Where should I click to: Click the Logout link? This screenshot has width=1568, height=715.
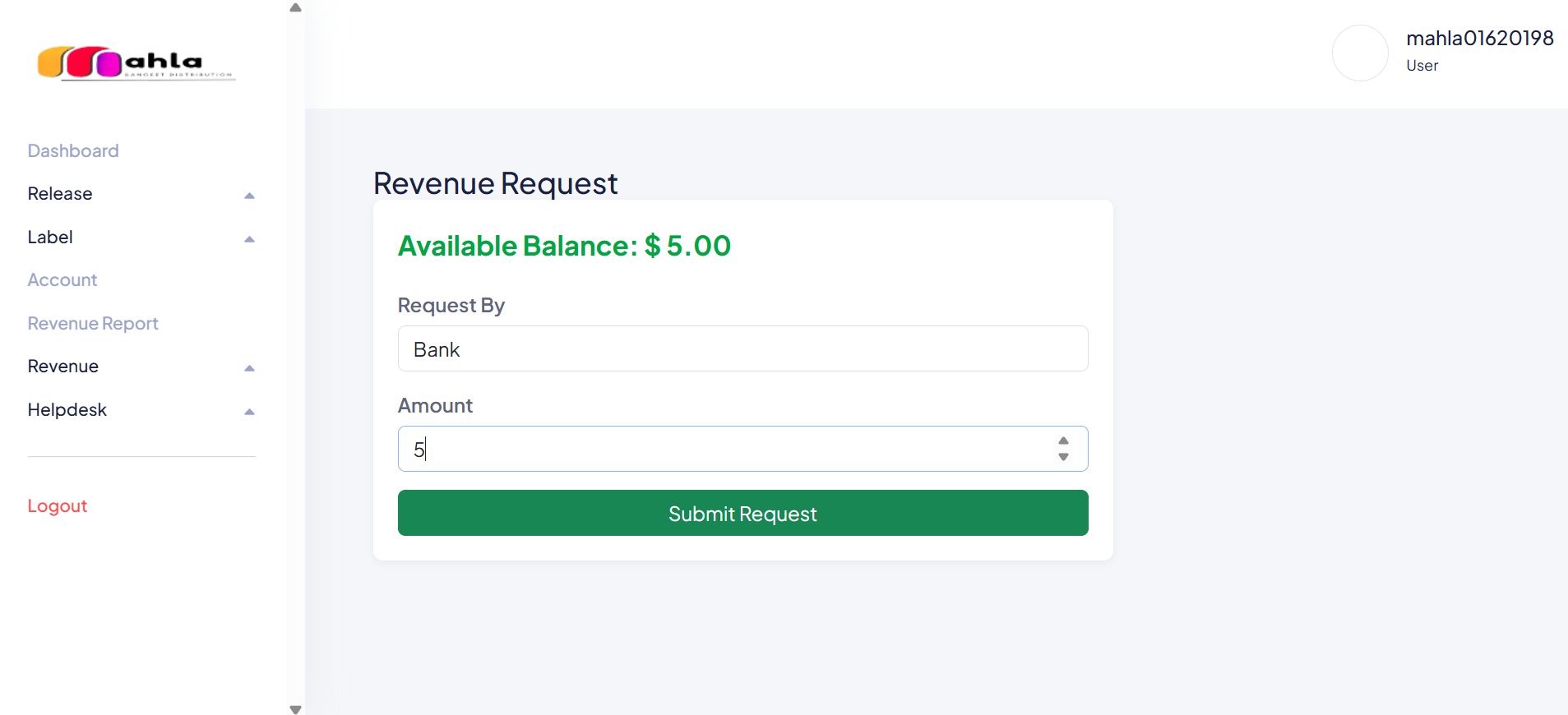tap(57, 505)
